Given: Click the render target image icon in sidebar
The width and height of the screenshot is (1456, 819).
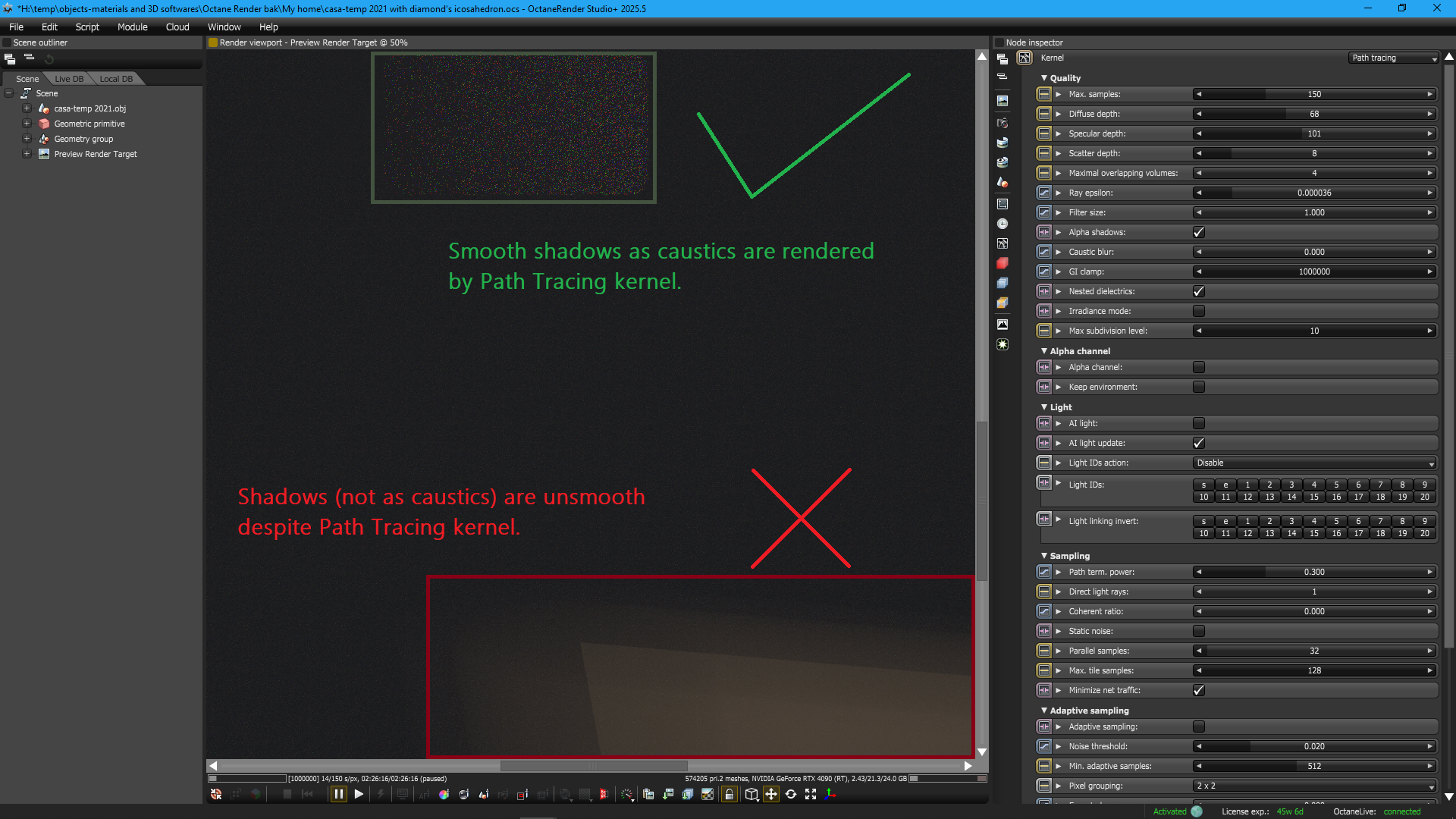Looking at the screenshot, I should point(1003,100).
